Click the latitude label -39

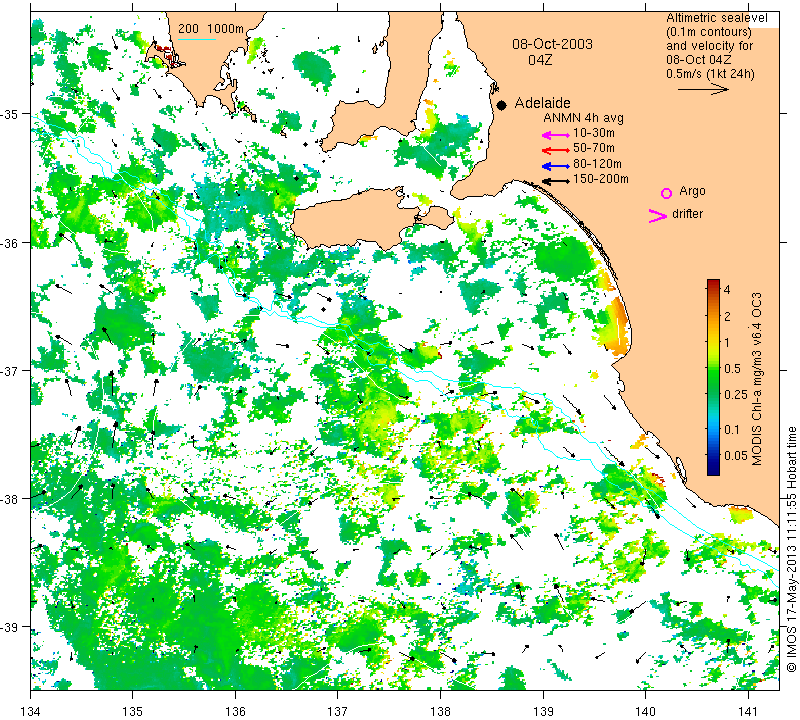[x=9, y=627]
